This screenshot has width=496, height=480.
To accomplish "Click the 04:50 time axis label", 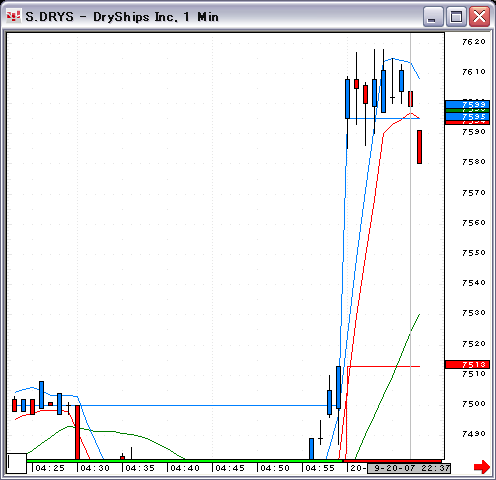I will tap(275, 468).
